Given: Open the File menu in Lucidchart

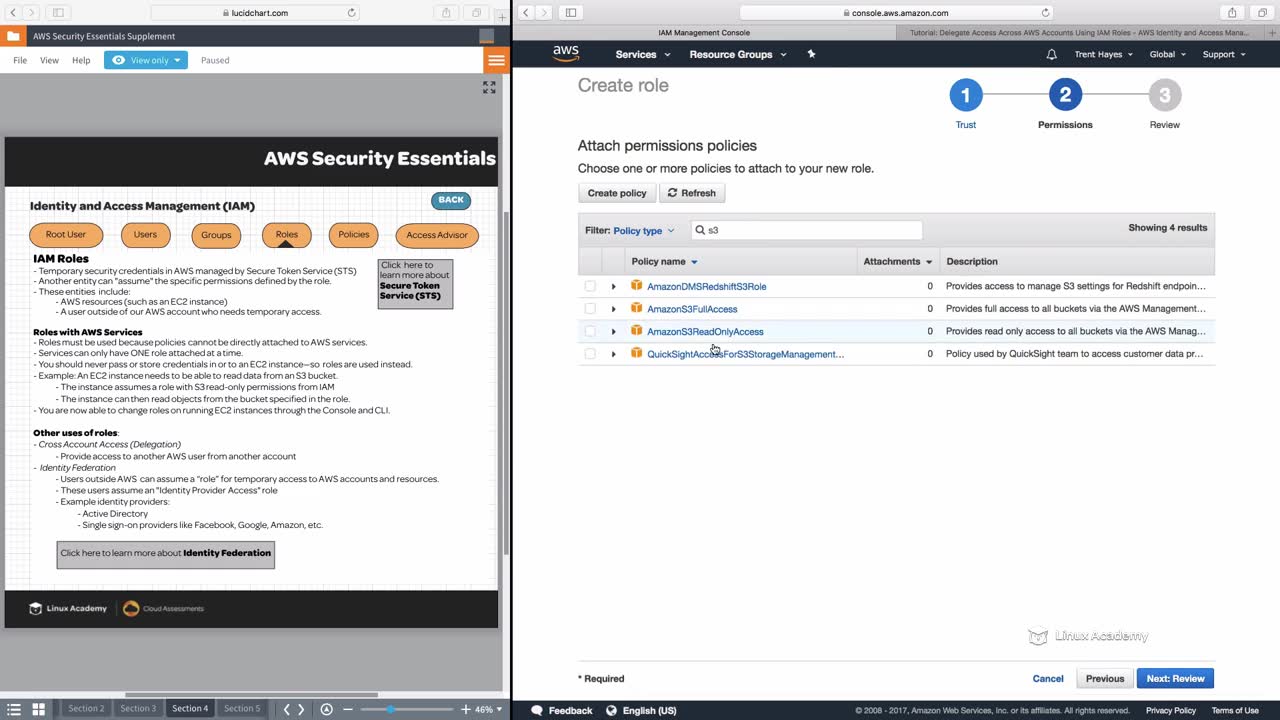Looking at the screenshot, I should point(20,60).
